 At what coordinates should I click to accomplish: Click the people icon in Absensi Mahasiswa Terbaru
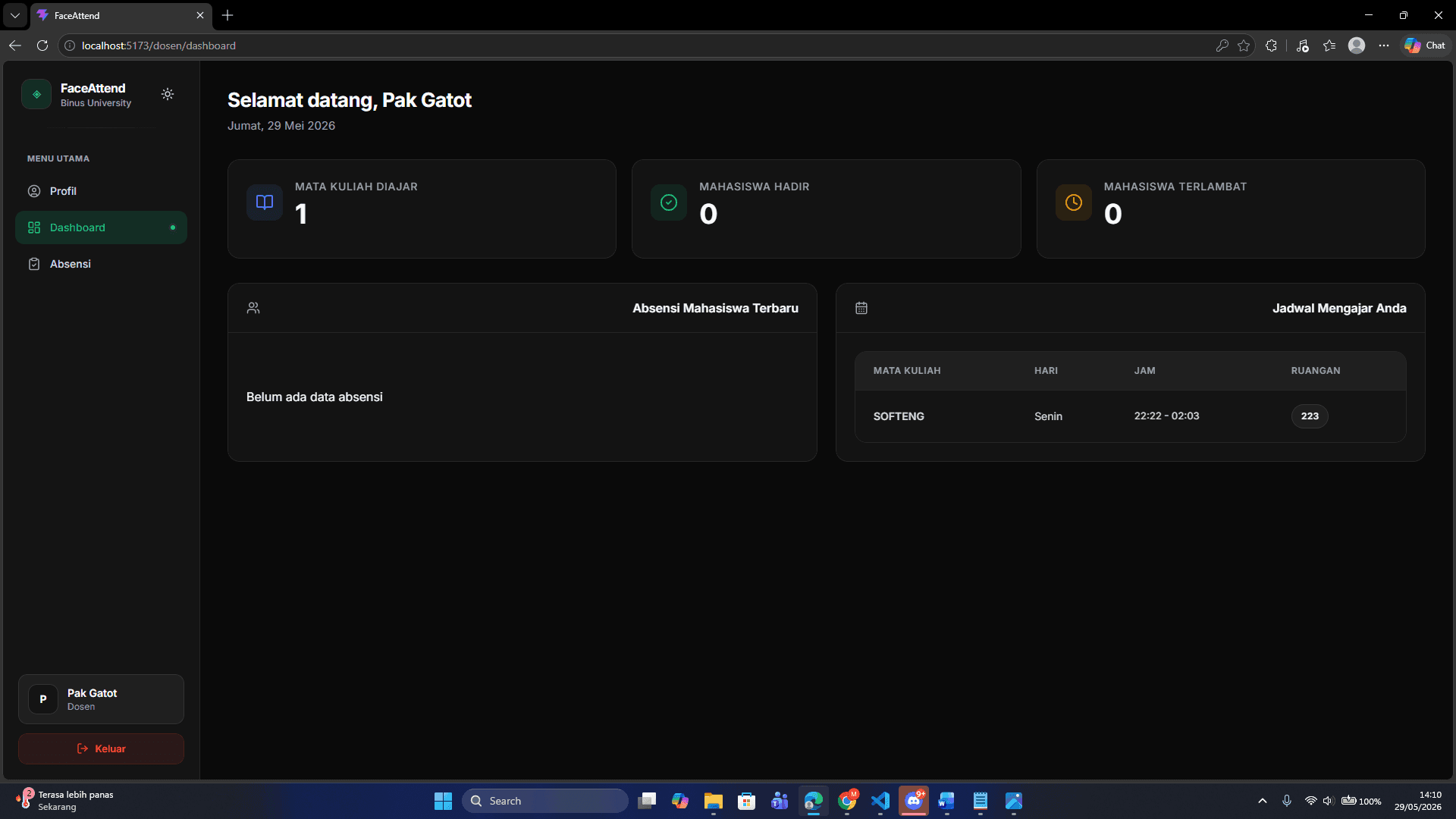click(253, 308)
